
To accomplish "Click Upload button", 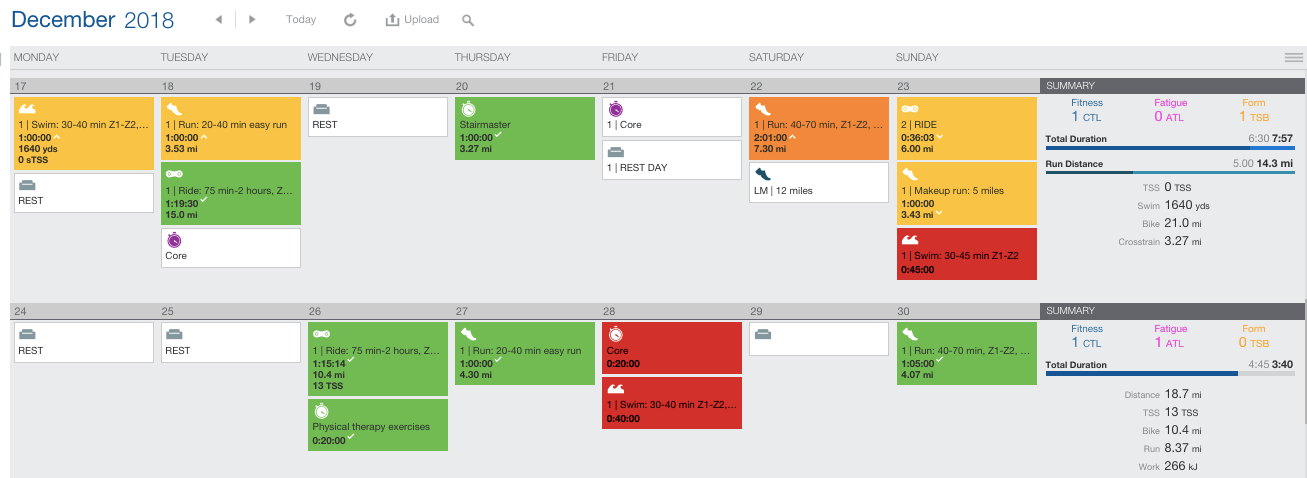I will [x=412, y=20].
